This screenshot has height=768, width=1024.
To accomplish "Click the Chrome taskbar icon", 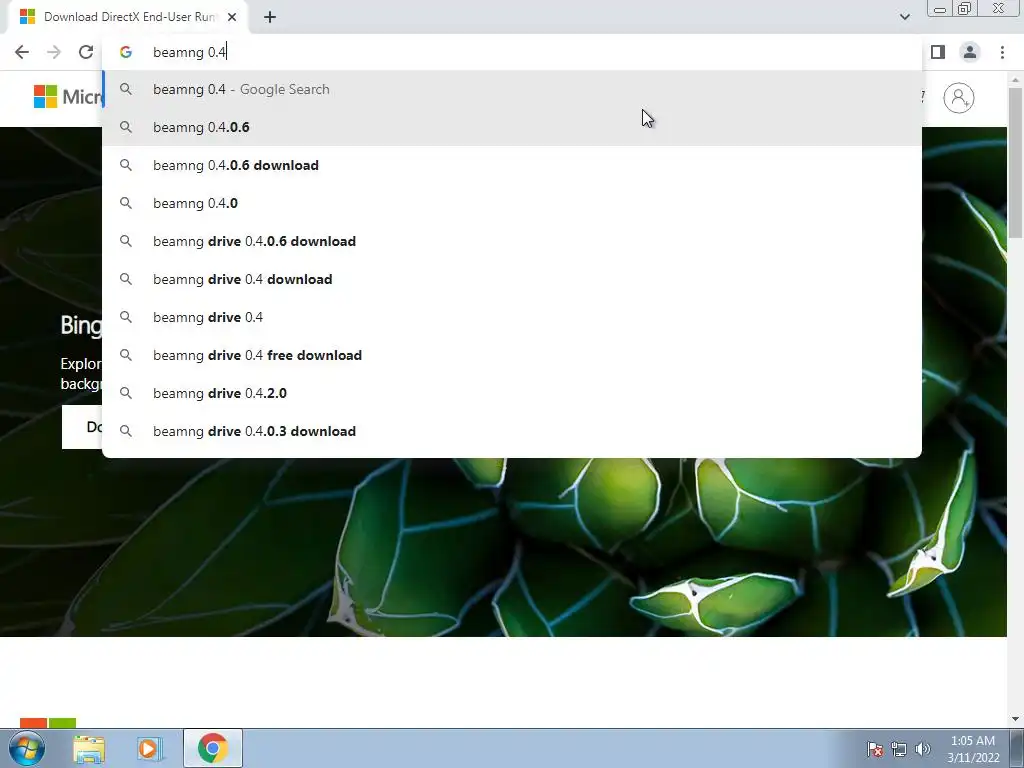I will point(212,748).
